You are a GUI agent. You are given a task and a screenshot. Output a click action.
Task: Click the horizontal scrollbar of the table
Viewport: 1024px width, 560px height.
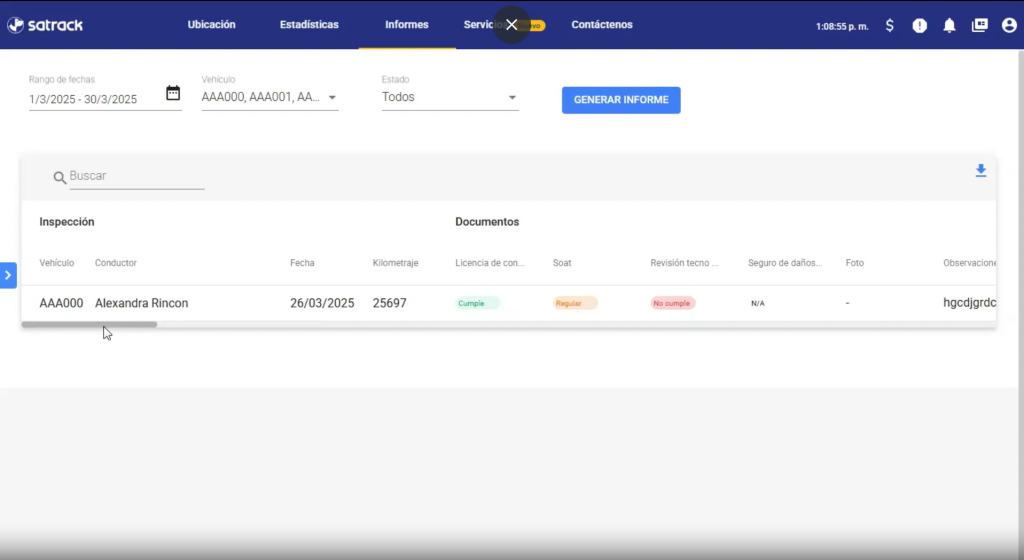coord(89,324)
